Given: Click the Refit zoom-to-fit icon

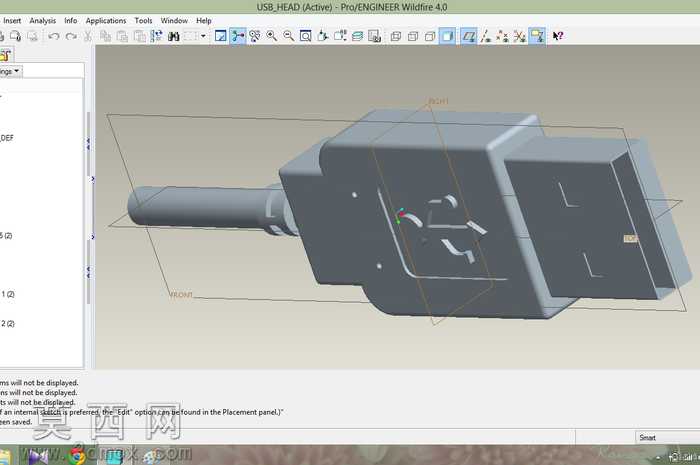Looking at the screenshot, I should (305, 36).
